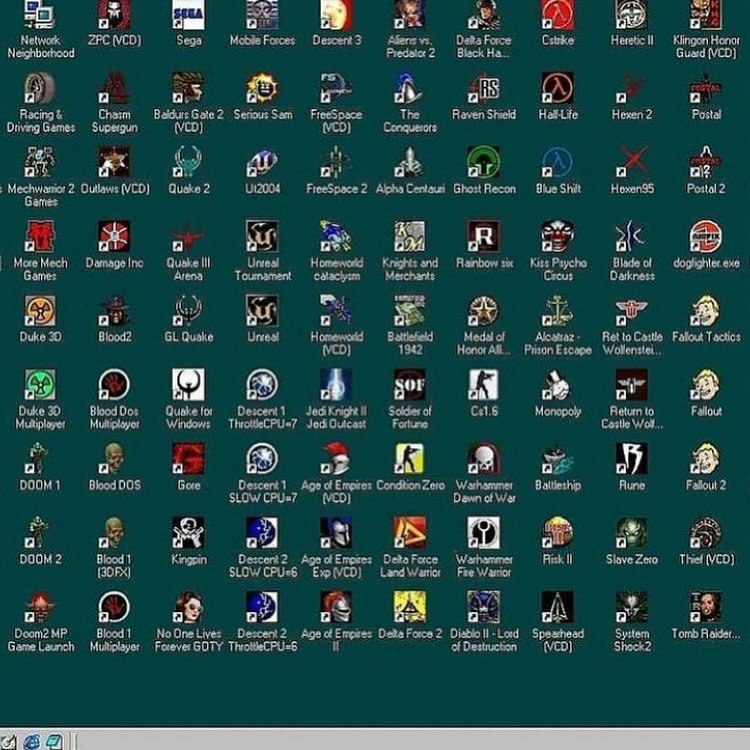Launch the Serious Sam shortcut

point(262,88)
